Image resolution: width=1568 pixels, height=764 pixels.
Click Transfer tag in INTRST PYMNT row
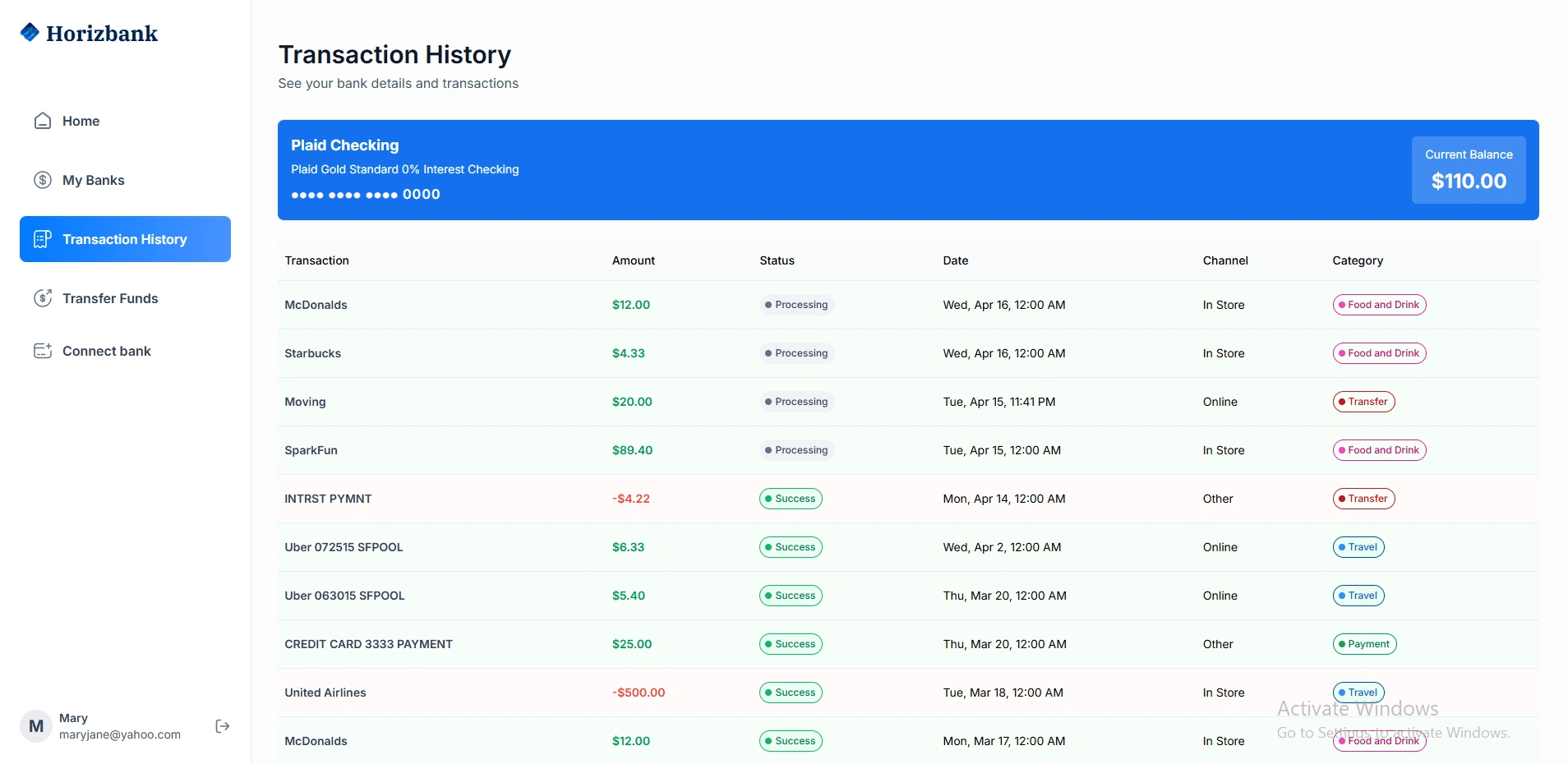(x=1363, y=499)
